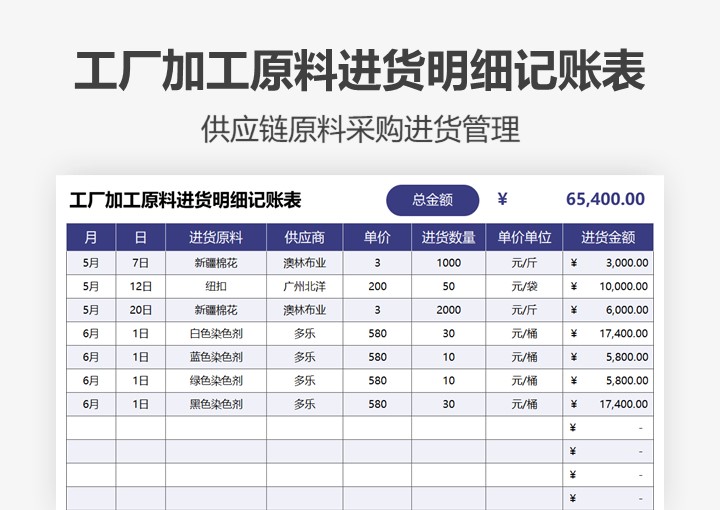Select the 7日 date cell
The height and width of the screenshot is (510, 720).
point(141,263)
